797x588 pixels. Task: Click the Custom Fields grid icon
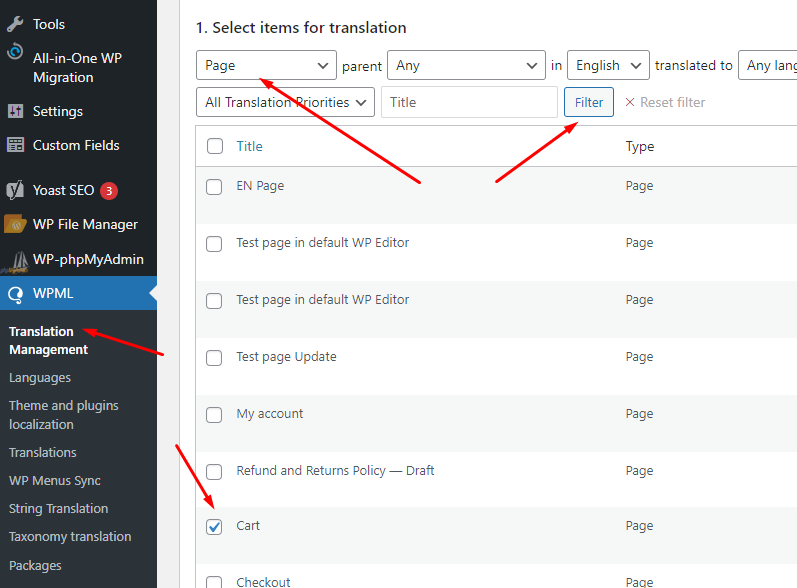coord(15,145)
